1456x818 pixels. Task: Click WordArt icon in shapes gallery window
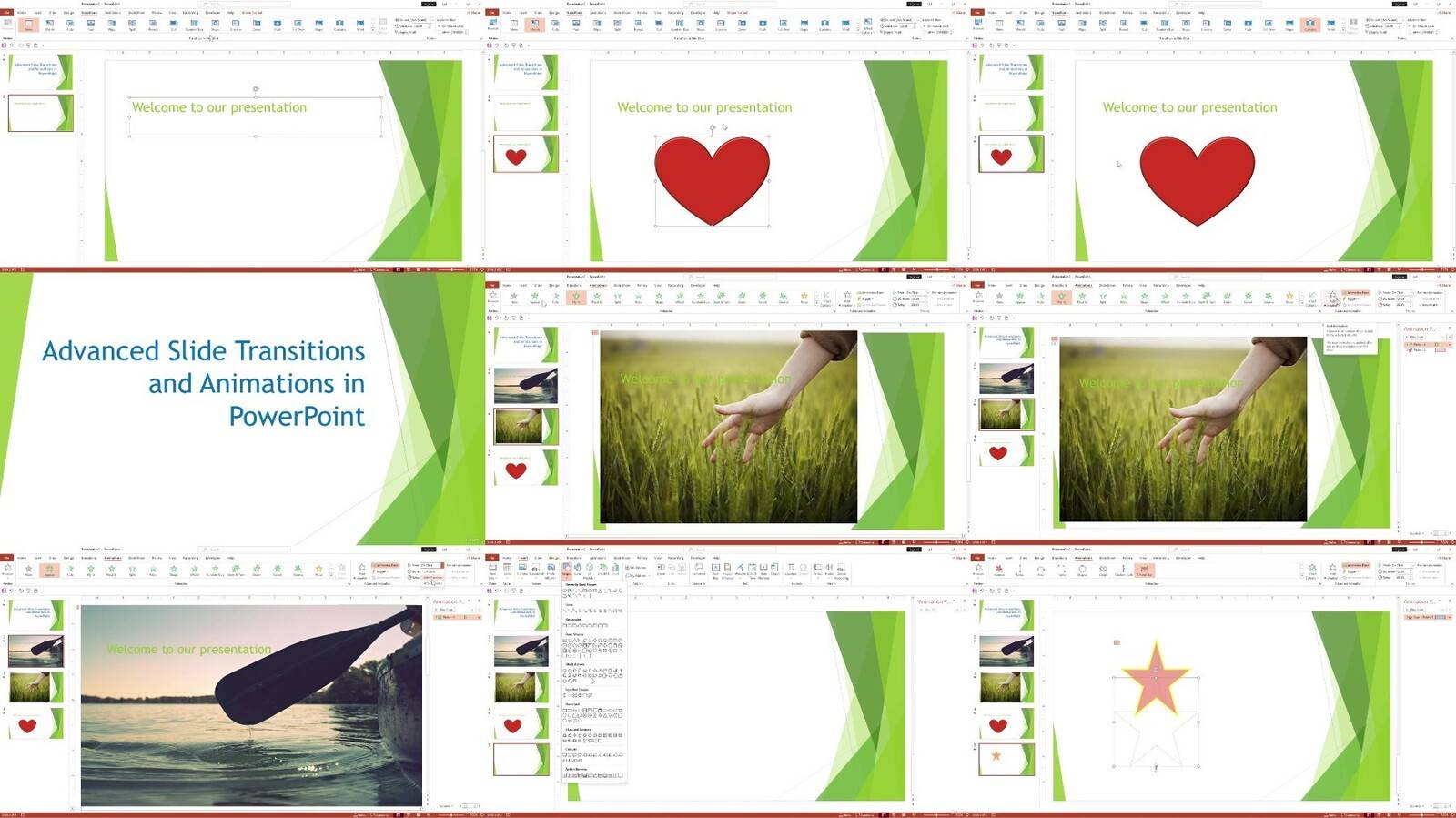coord(740,571)
